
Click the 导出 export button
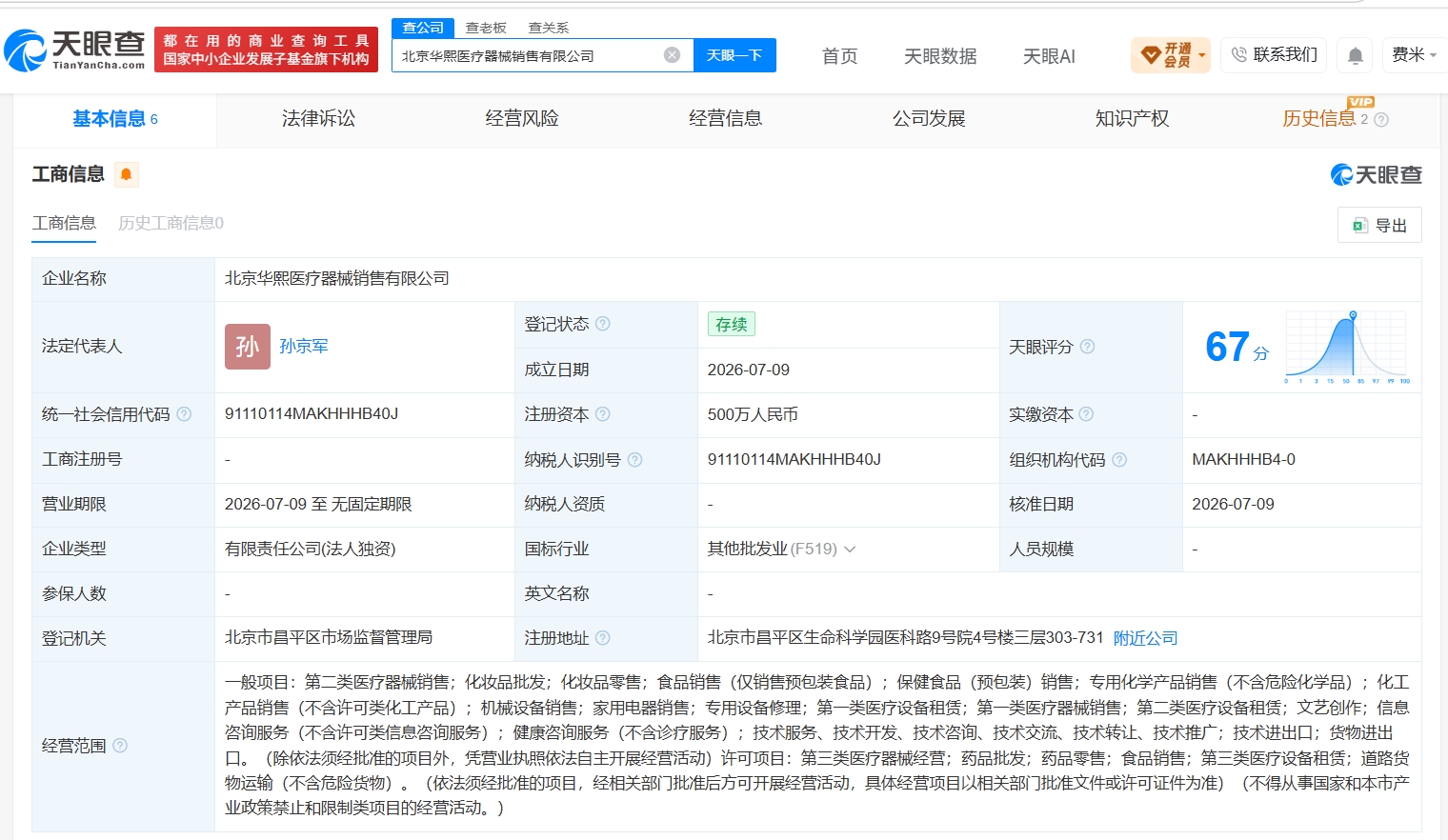[x=1379, y=226]
